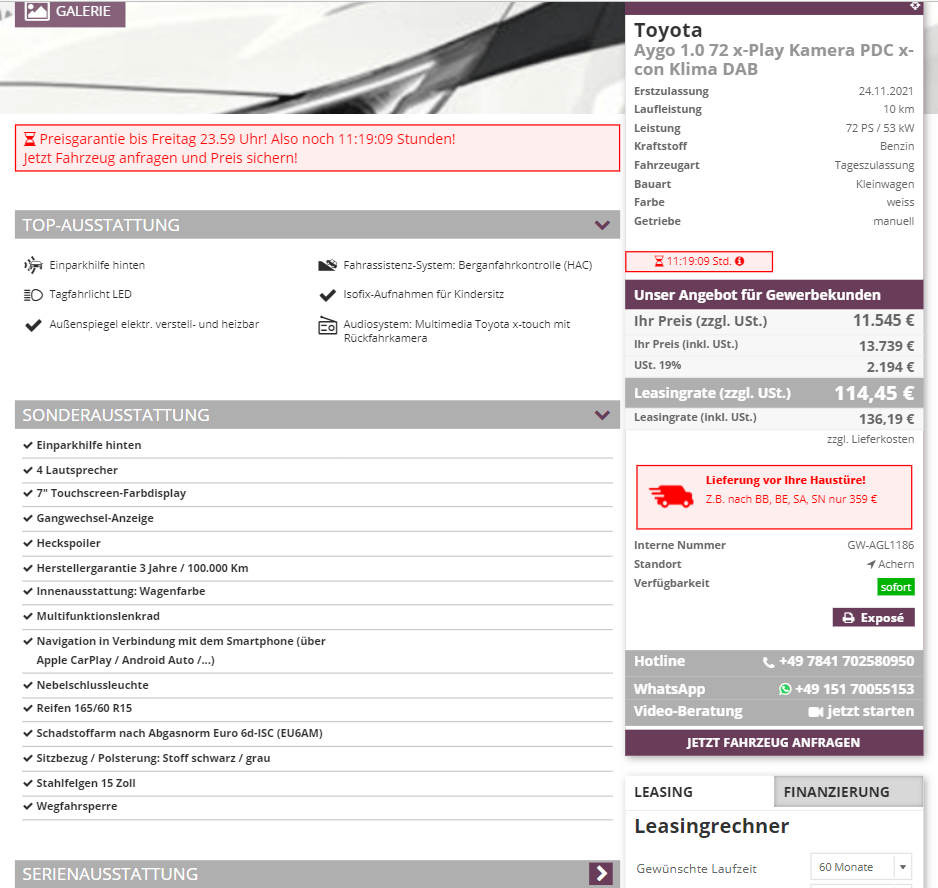Screen dimensions: 938x888
Task: Switch to the Finanzierung tab
Action: 848,792
